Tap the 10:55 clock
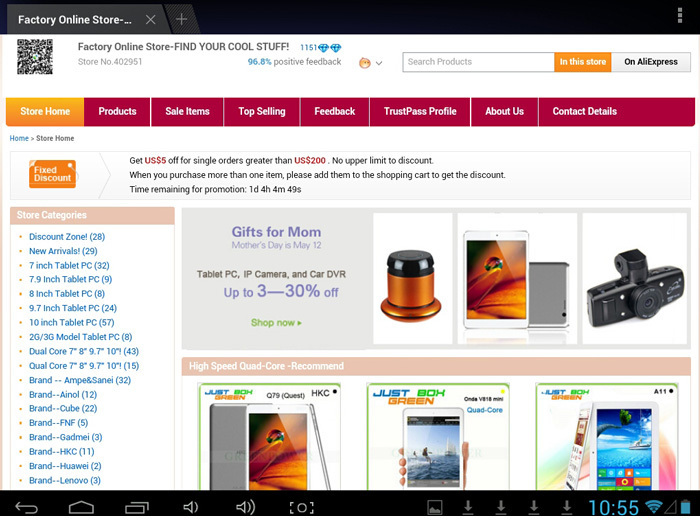The image size is (700, 524). click(x=613, y=507)
